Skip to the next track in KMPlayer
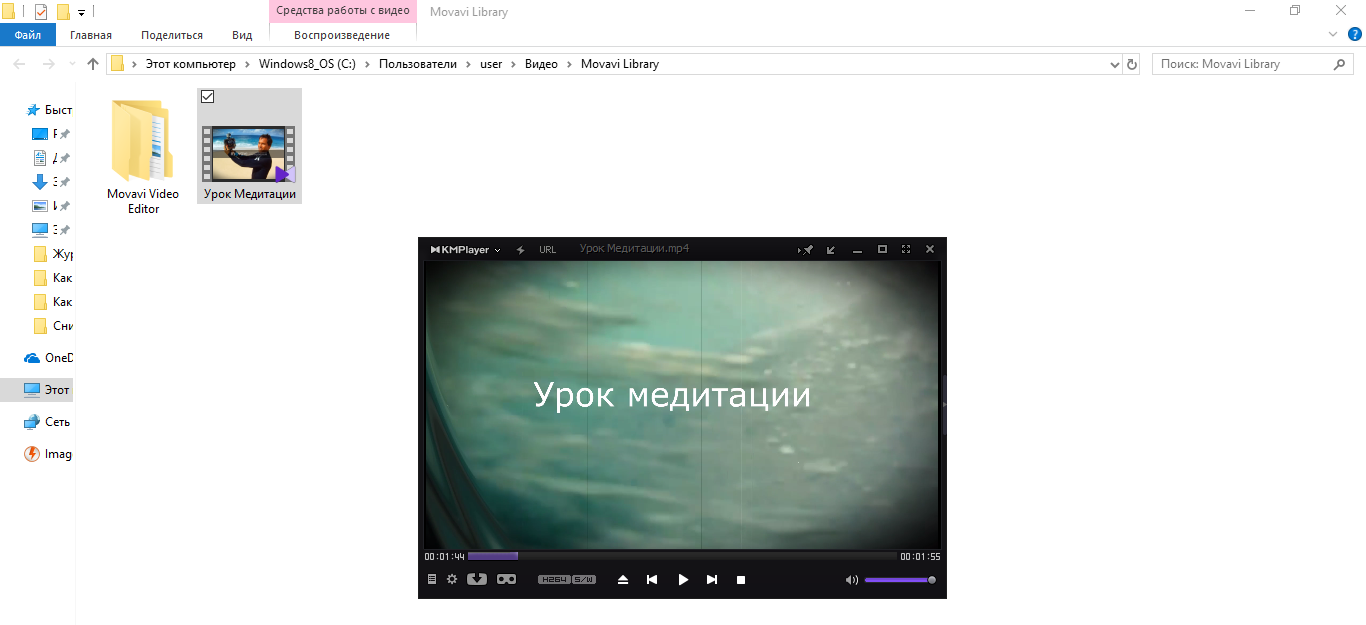The height and width of the screenshot is (625, 1366). pyautogui.click(x=712, y=579)
